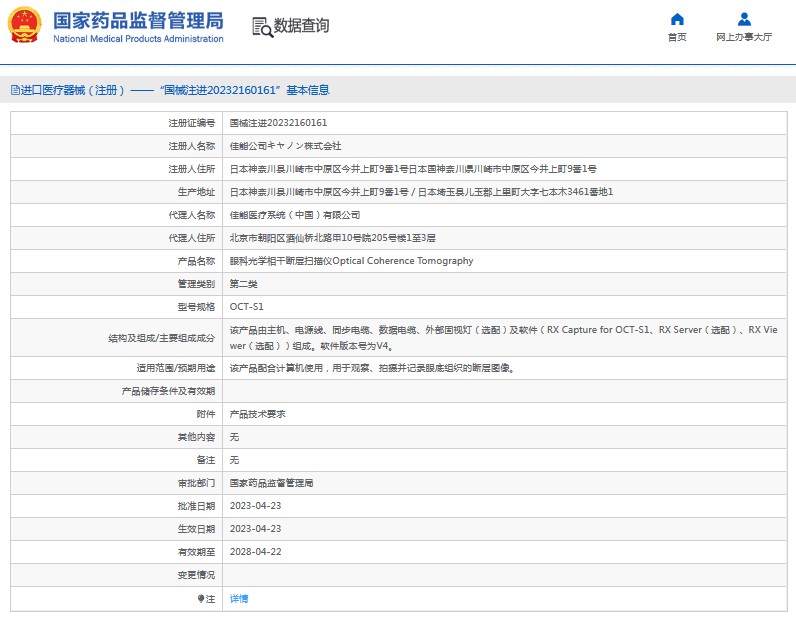796x618 pixels.
Task: Click 其他内容 value 无
Action: click(x=234, y=437)
